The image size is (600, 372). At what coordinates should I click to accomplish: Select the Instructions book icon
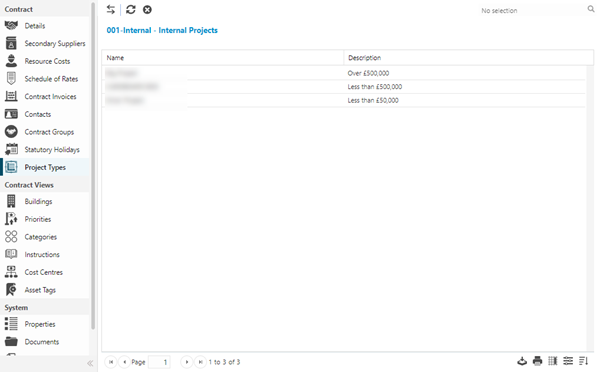point(11,254)
